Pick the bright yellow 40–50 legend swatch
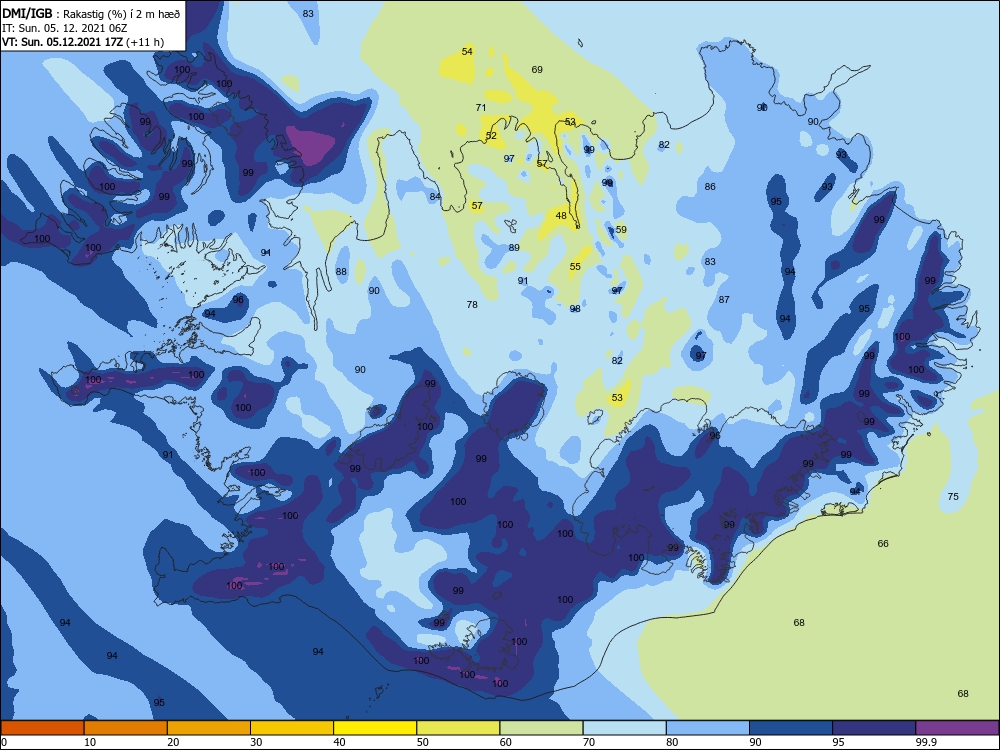 tap(375, 728)
